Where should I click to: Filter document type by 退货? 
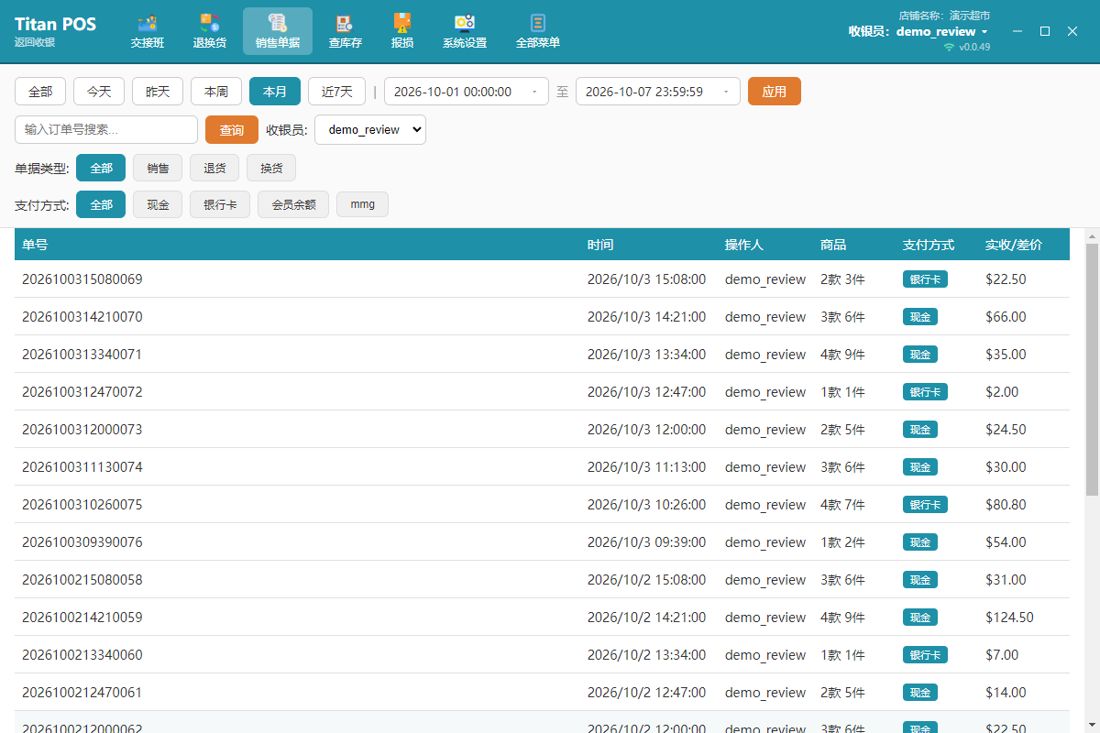(x=214, y=168)
